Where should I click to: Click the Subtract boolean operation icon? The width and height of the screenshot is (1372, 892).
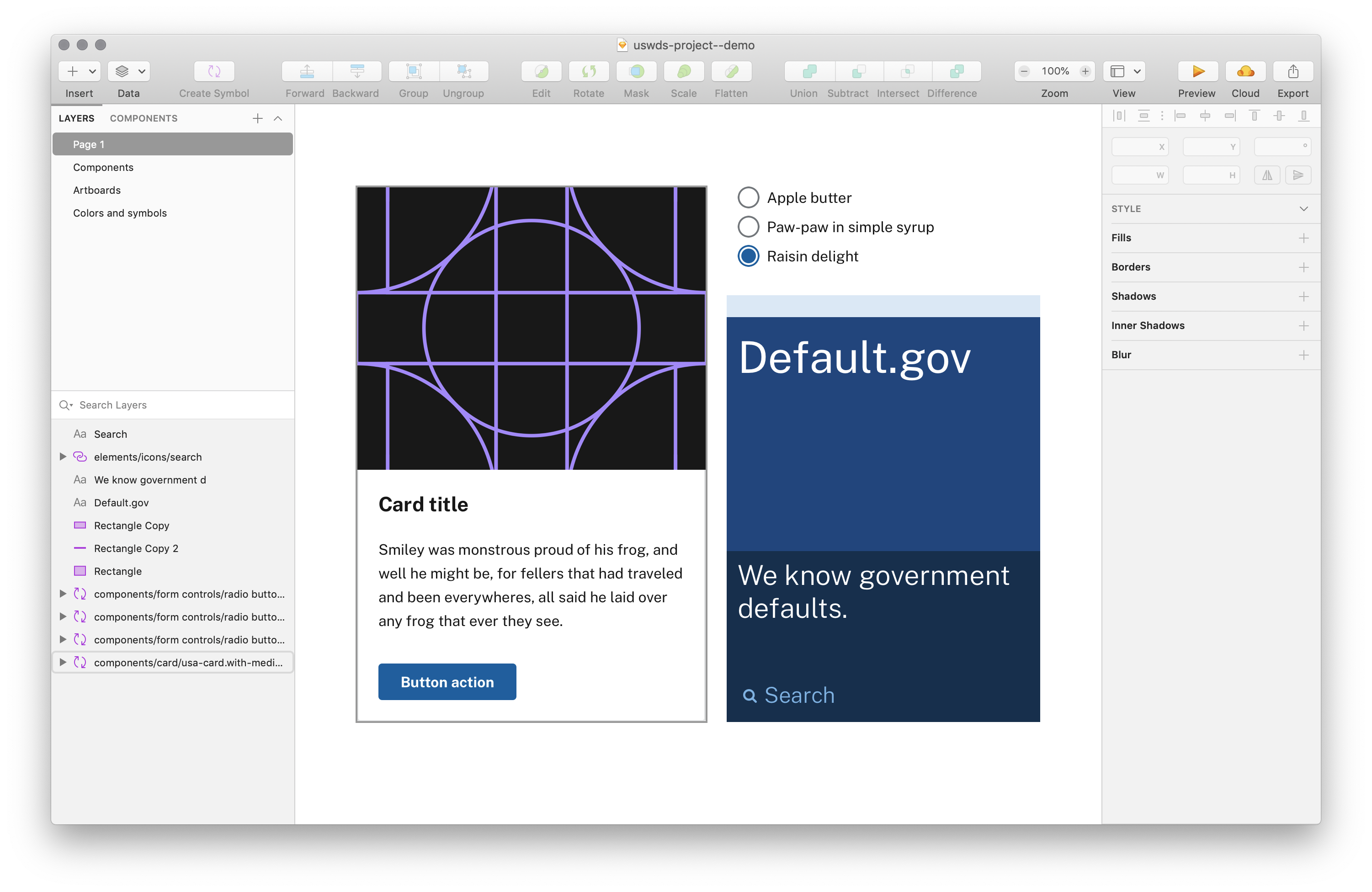tap(846, 71)
